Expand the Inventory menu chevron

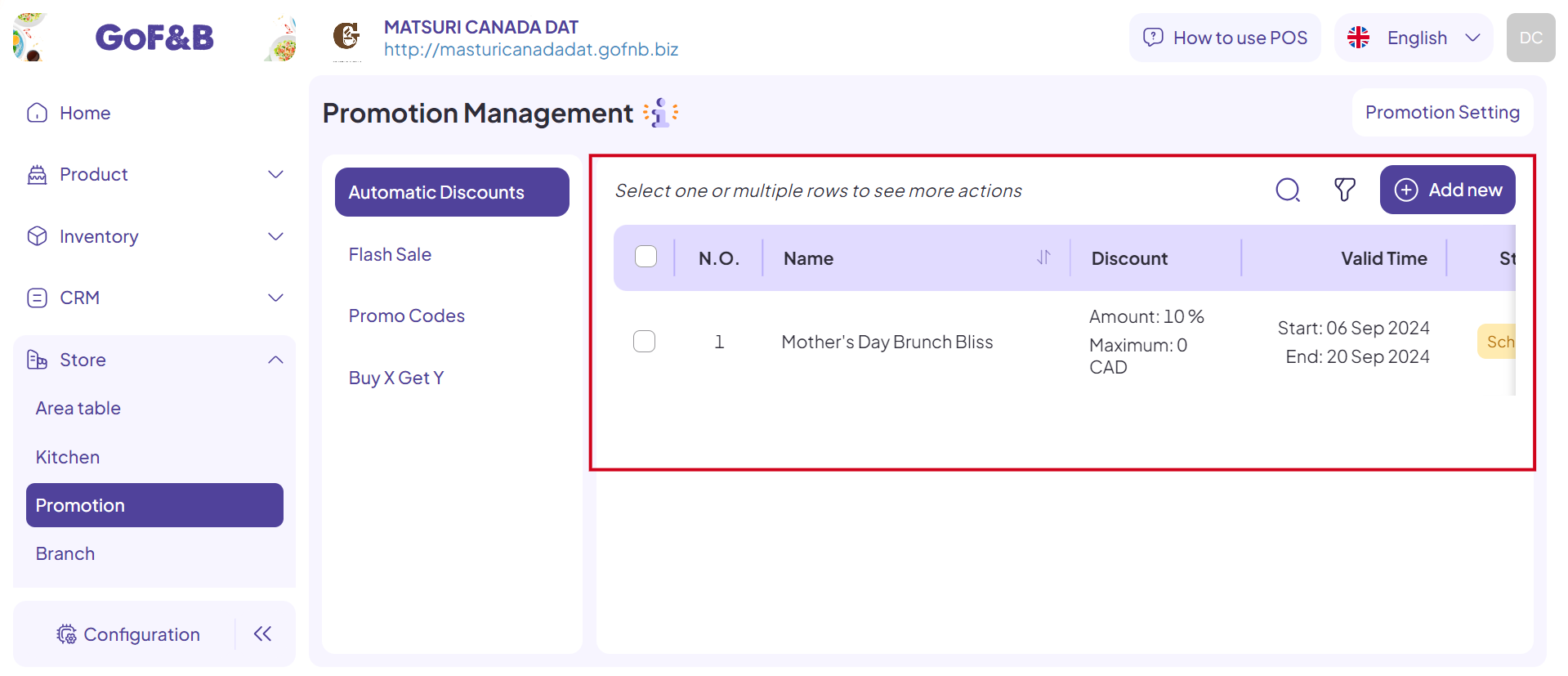pos(276,236)
